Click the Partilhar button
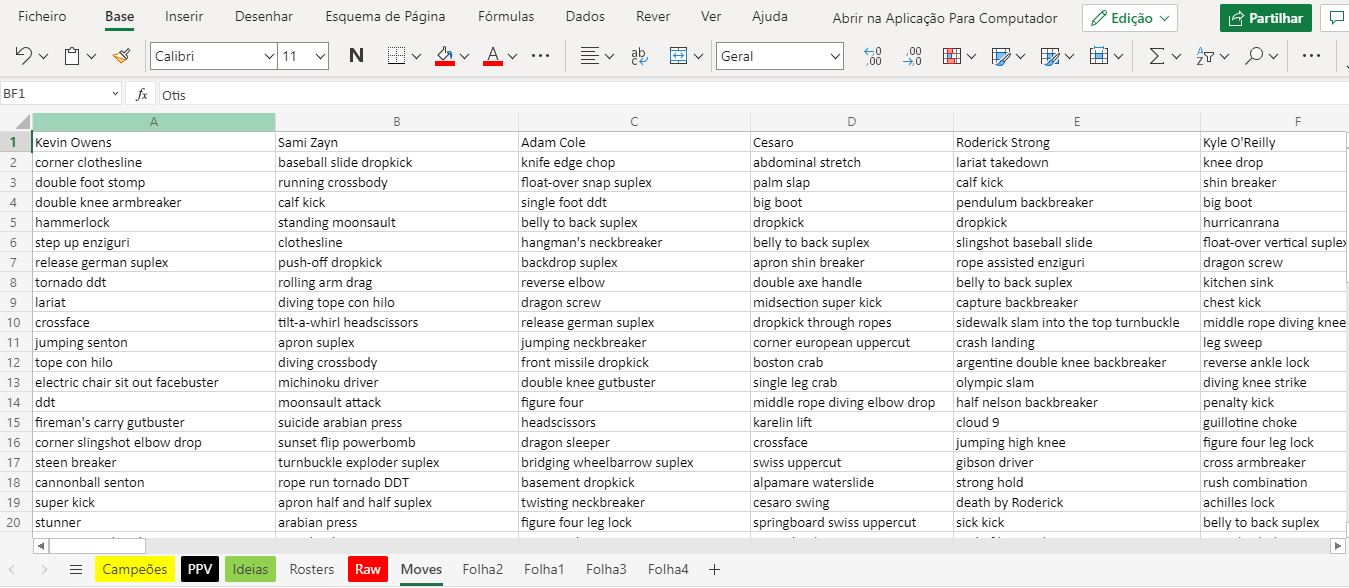1349x588 pixels. 1266,18
